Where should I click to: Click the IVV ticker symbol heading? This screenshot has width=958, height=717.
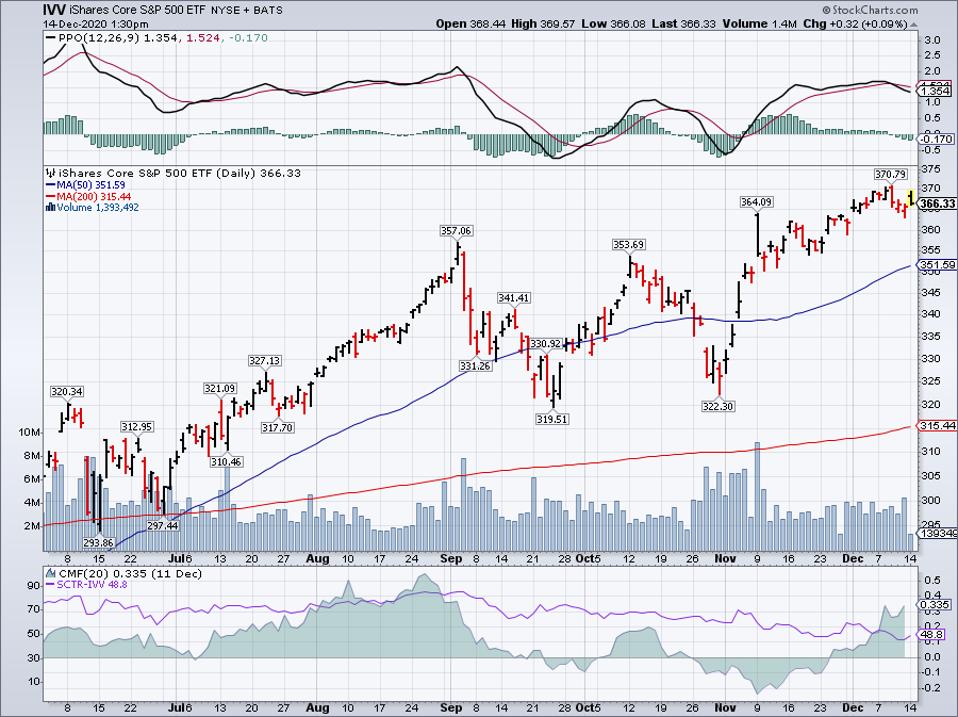click(56, 10)
